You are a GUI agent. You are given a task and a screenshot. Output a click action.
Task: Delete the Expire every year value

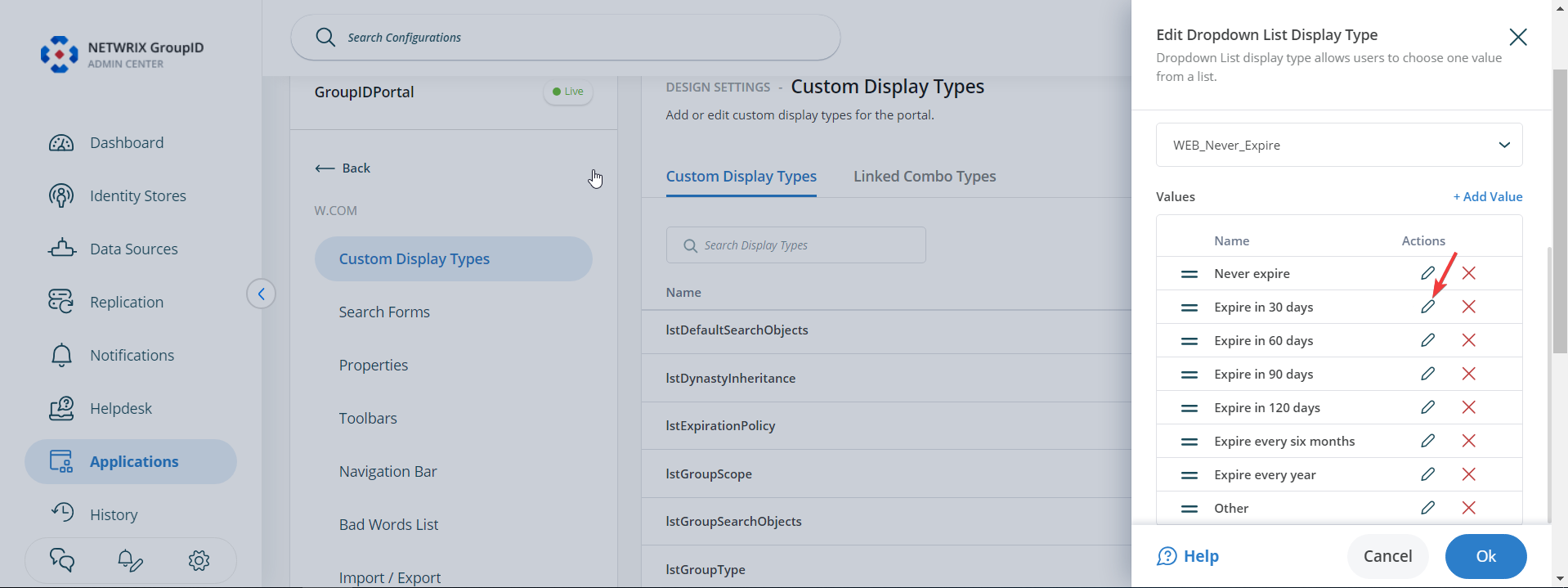(x=1469, y=474)
